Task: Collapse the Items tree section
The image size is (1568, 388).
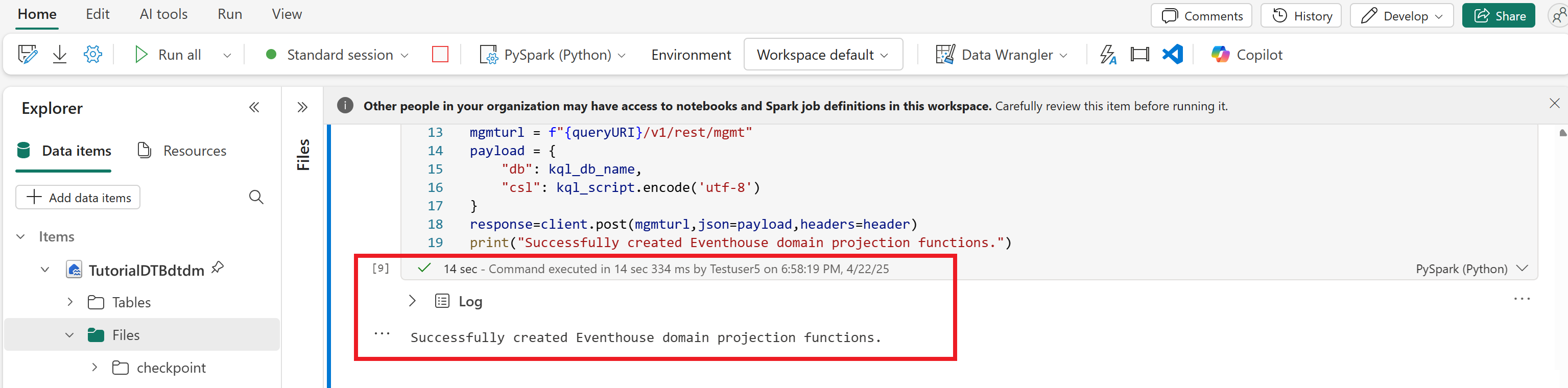Action: click(x=21, y=236)
